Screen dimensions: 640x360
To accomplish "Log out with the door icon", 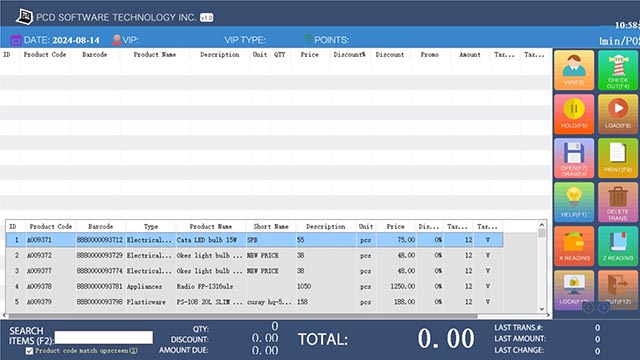I will [x=618, y=290].
